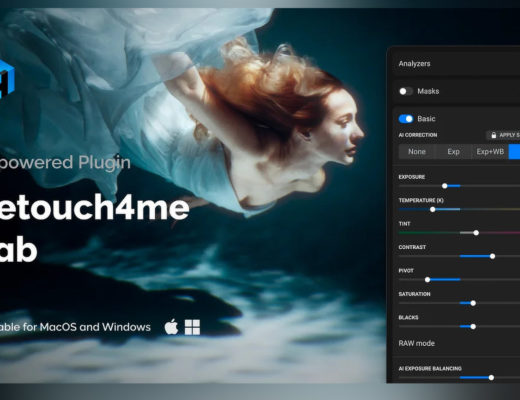This screenshot has width=520, height=400.
Task: Click the blue Retouch4me cube logo
Action: pos(7,79)
